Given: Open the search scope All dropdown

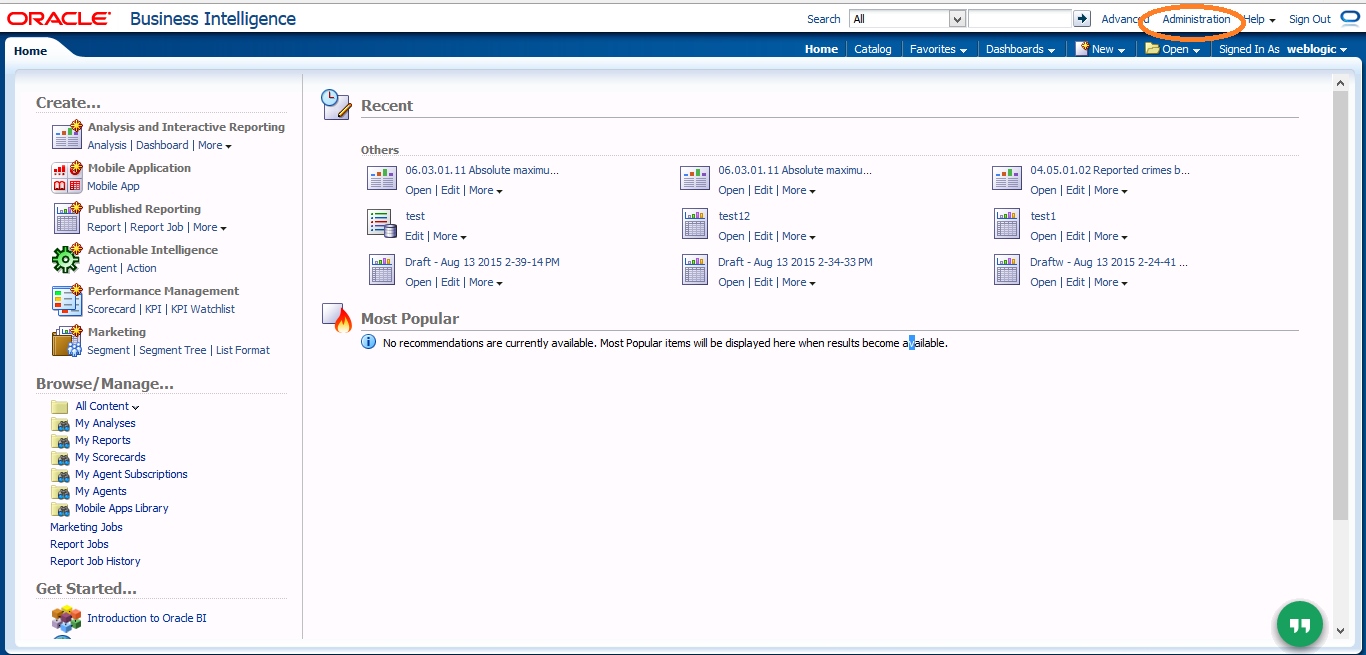Looking at the screenshot, I should [956, 19].
